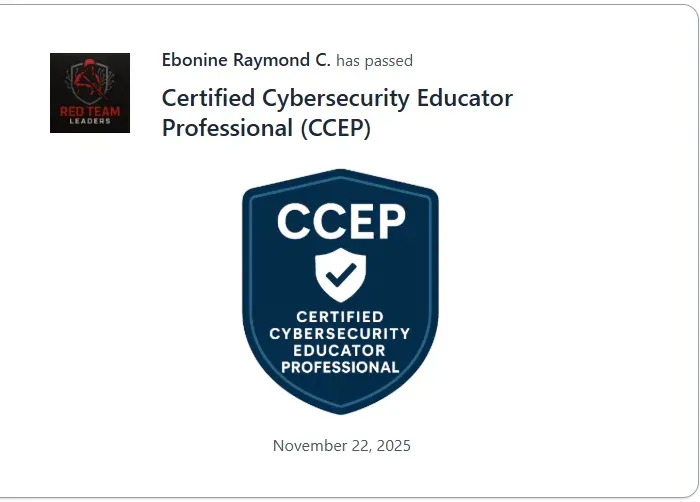700x502 pixels.
Task: Click the small "LEADERS" text in logo
Action: tap(90, 121)
